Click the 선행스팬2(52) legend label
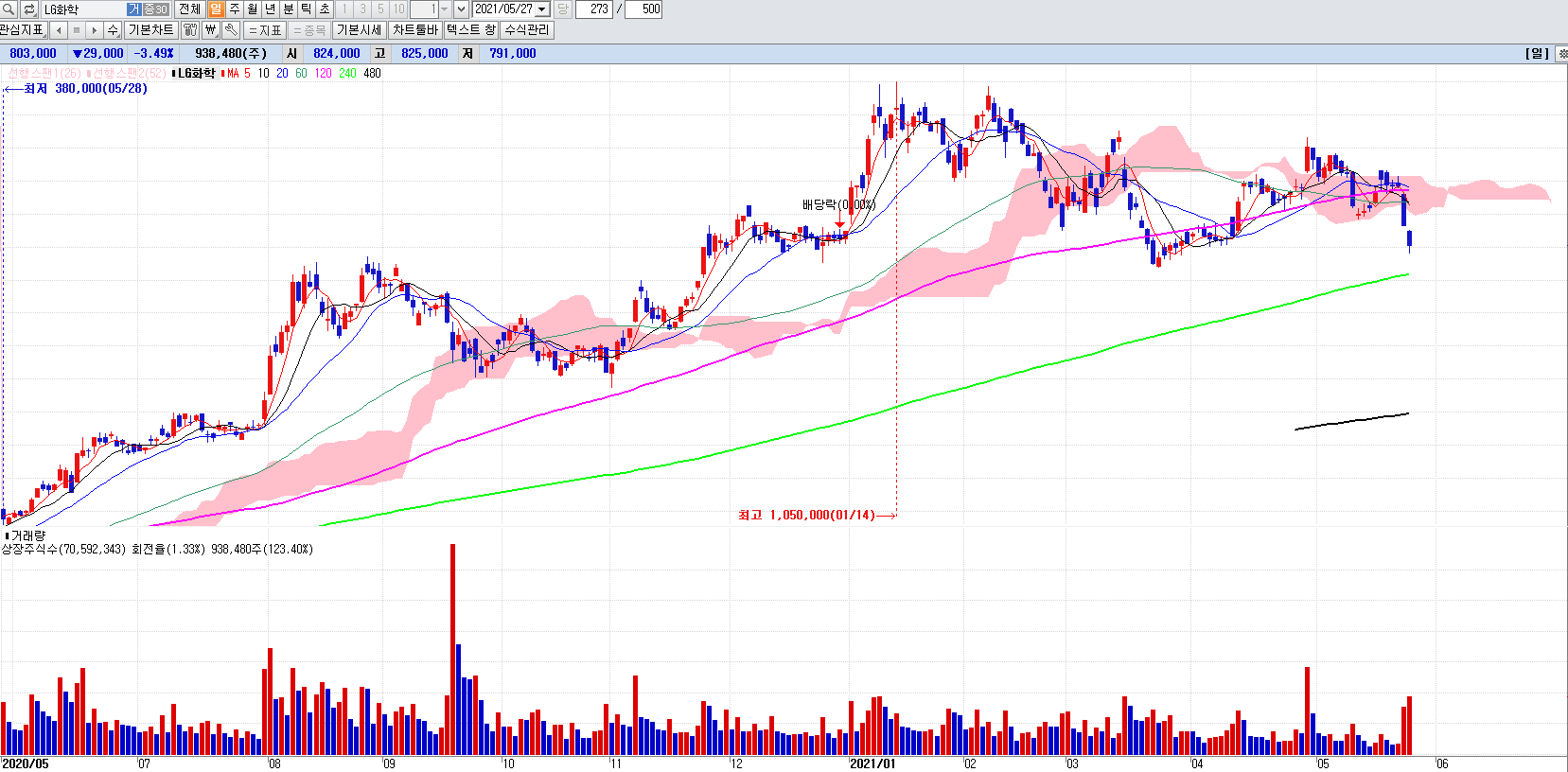This screenshot has height=772, width=1568. click(127, 73)
